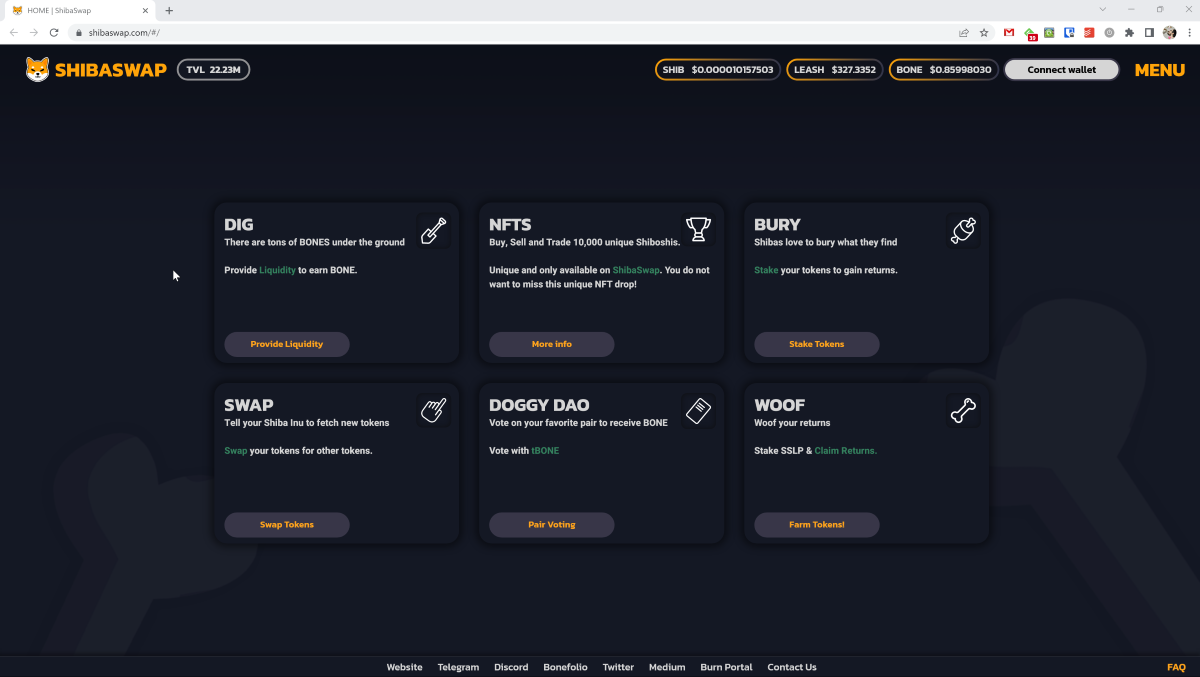Click the Stake Tokens button

pos(817,344)
